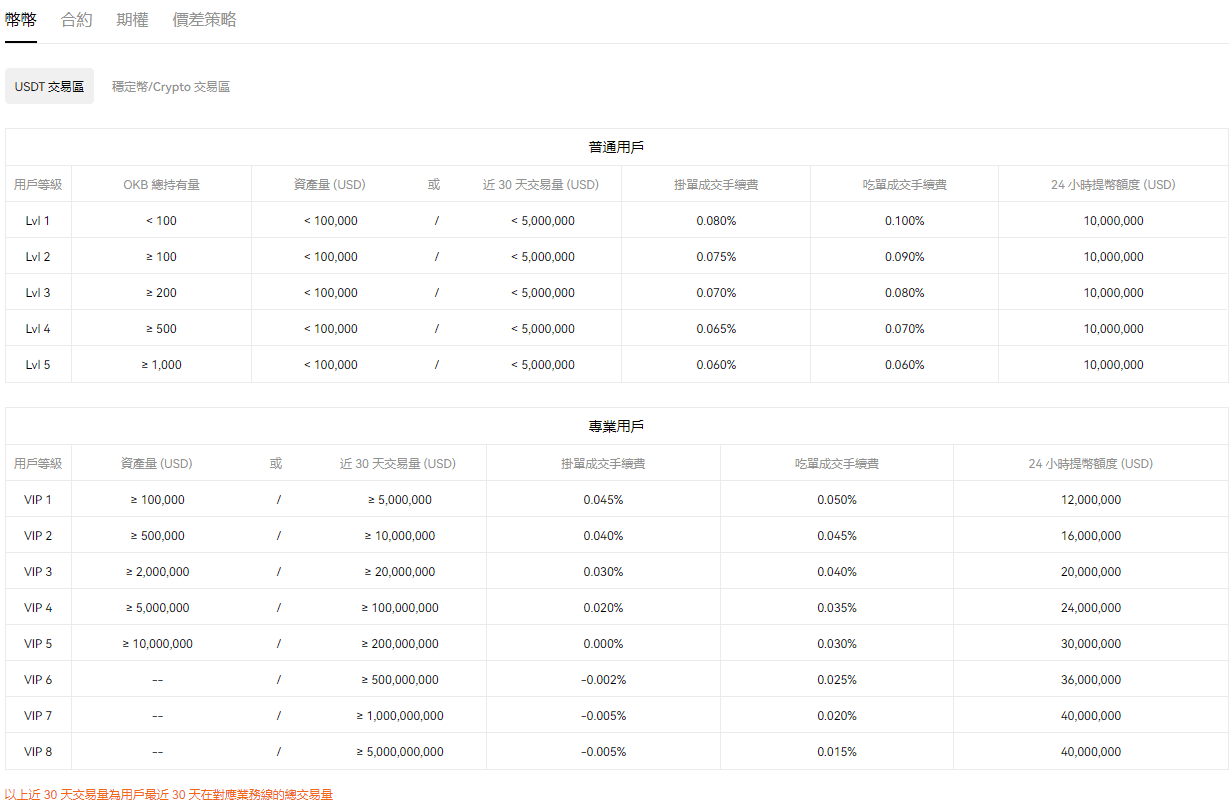Select the 期權 tab
Image resolution: width=1232 pixels, height=804 pixels.
[133, 20]
